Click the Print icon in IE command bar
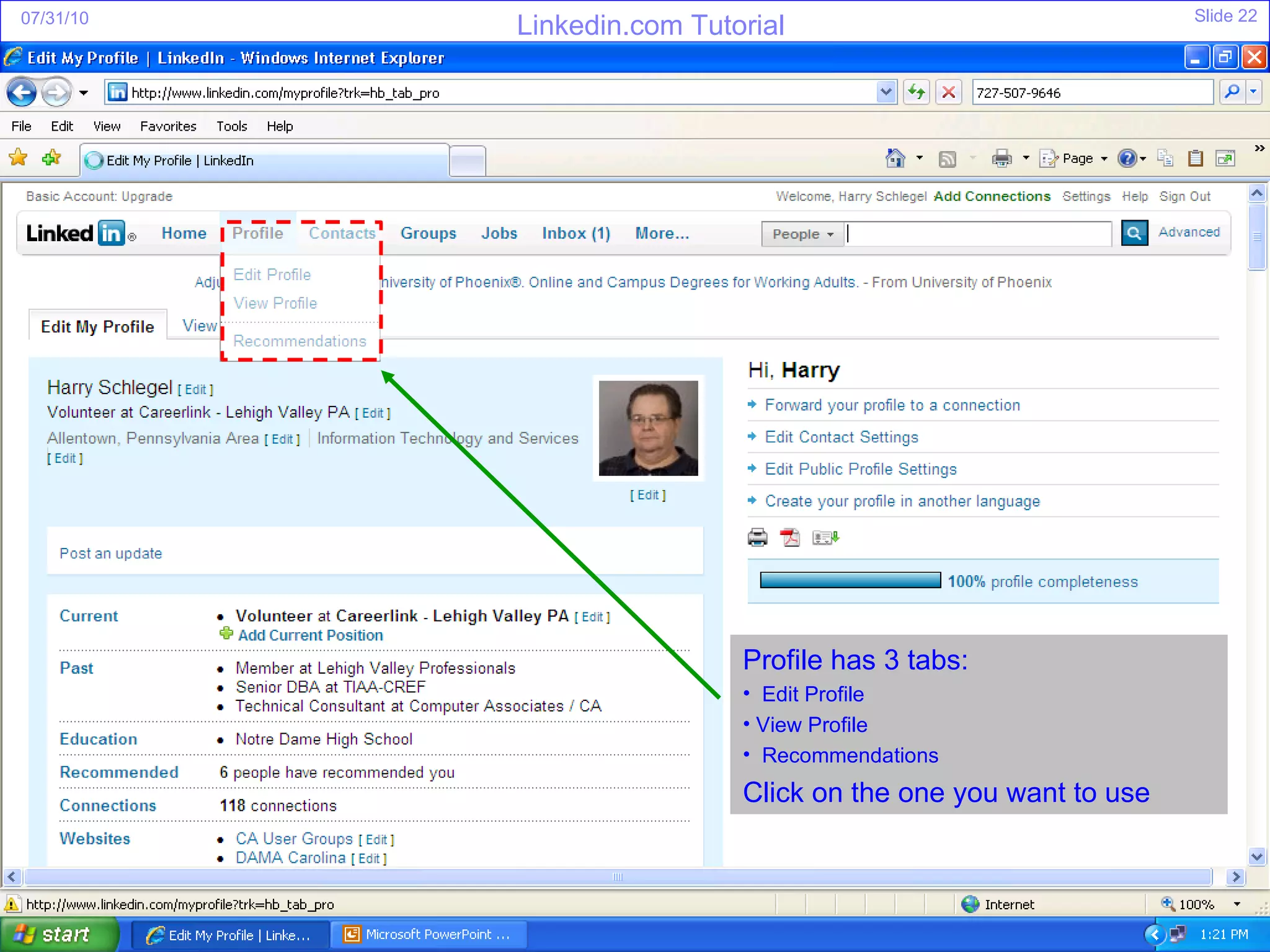Image resolution: width=1270 pixels, height=952 pixels. (1001, 159)
